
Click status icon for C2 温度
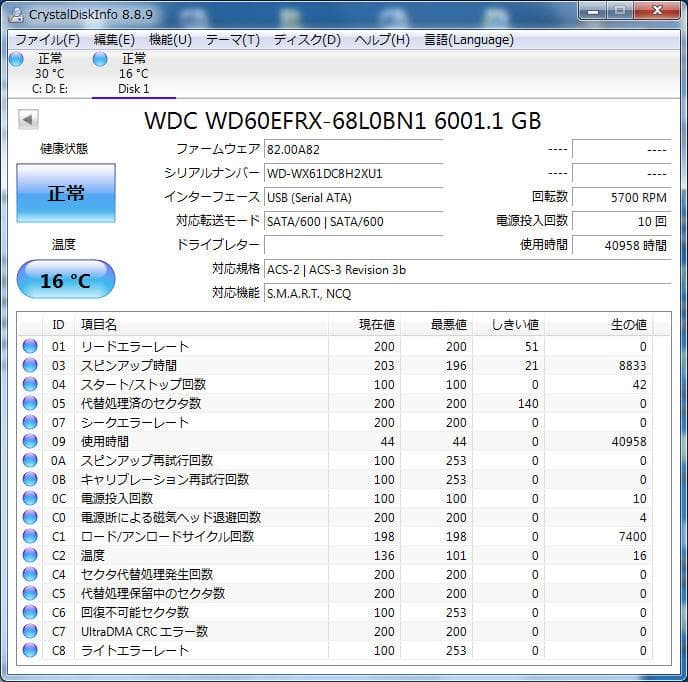pos(30,555)
